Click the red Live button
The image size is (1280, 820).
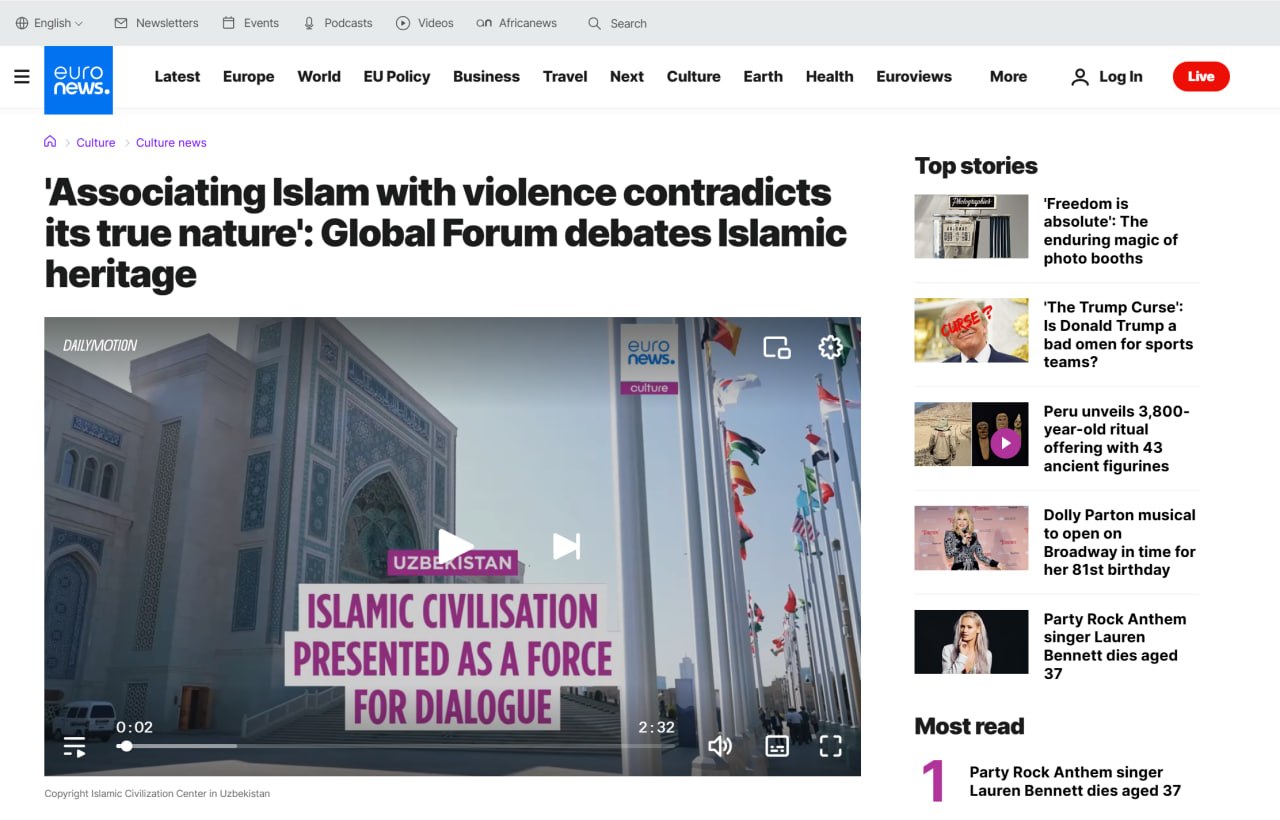[1201, 76]
